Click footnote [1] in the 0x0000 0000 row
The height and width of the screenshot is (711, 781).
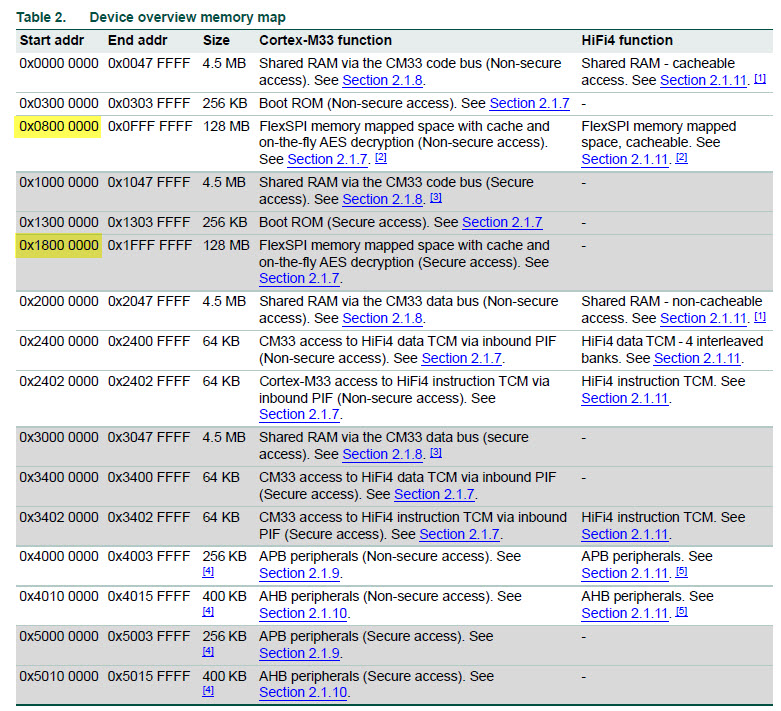(x=760, y=79)
